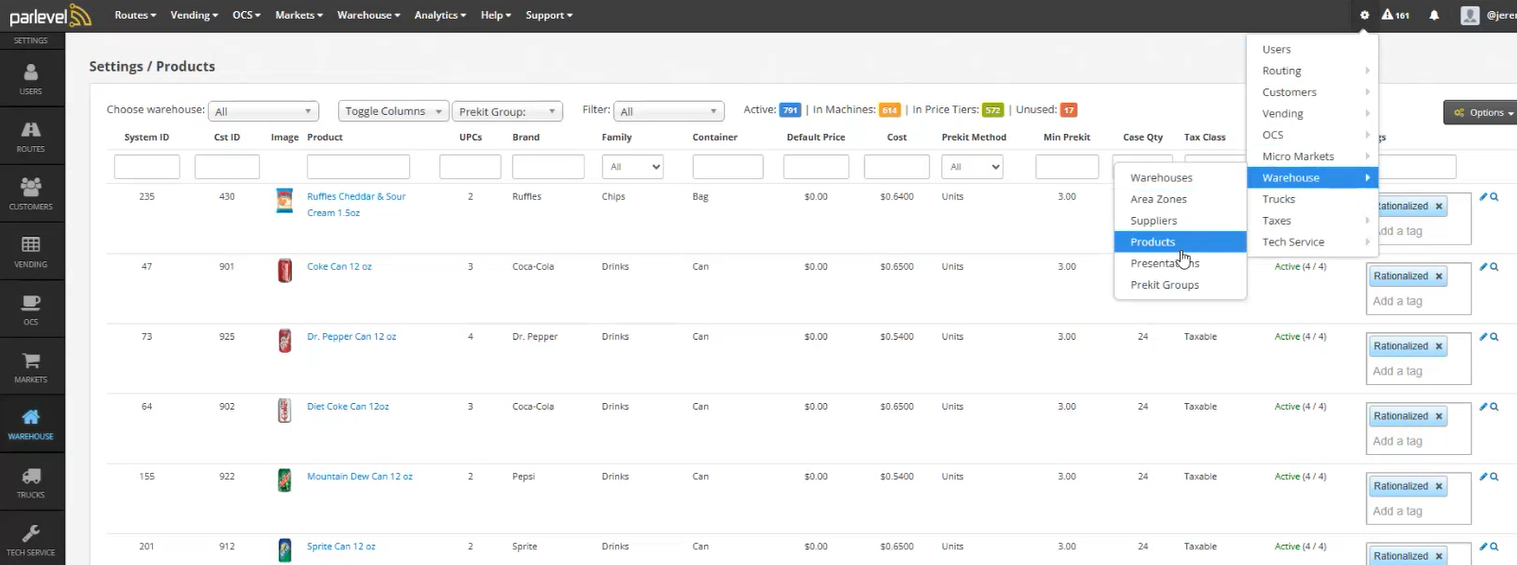Go to Users in the sidebar
The image size is (1517, 565).
[31, 80]
